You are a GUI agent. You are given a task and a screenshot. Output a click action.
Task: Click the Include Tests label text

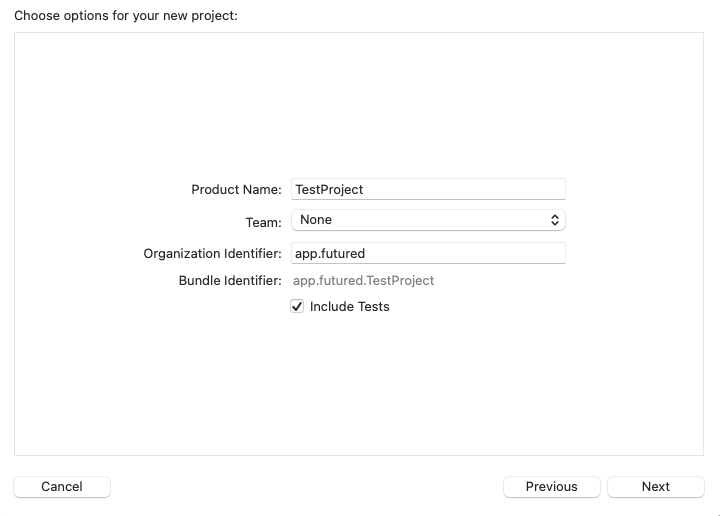[x=349, y=307]
